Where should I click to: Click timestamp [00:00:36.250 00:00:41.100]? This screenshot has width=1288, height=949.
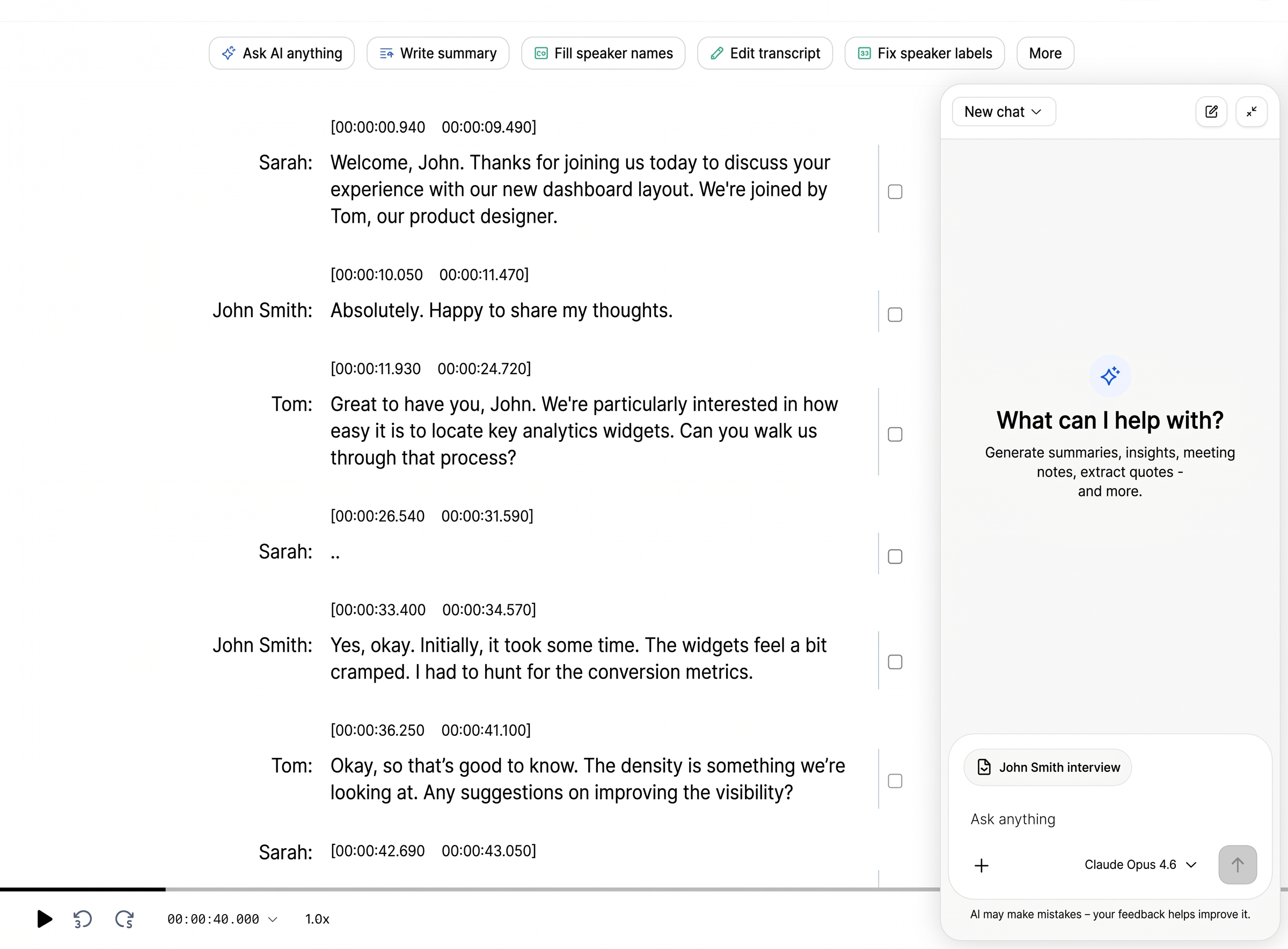(x=430, y=730)
